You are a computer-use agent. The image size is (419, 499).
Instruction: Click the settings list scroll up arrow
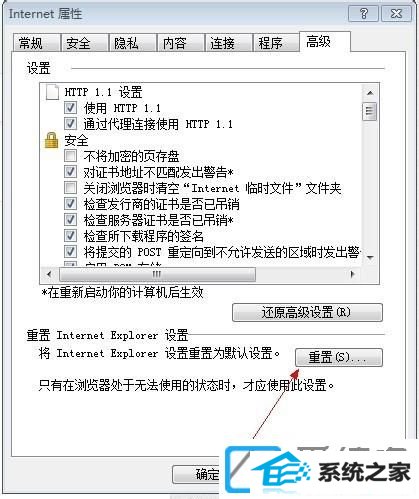pyautogui.click(x=370, y=93)
